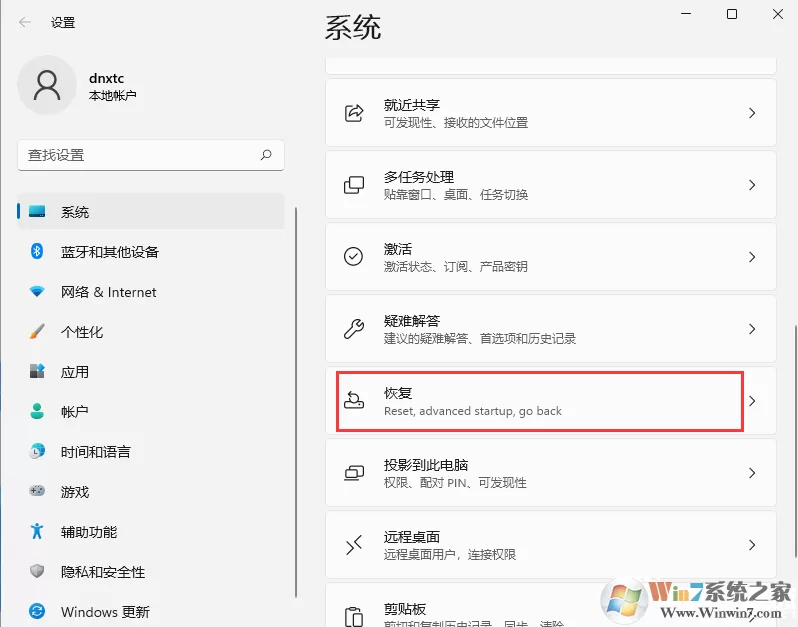Click '远程桌面用户，连接权限' description text
The image size is (798, 627).
(x=450, y=554)
